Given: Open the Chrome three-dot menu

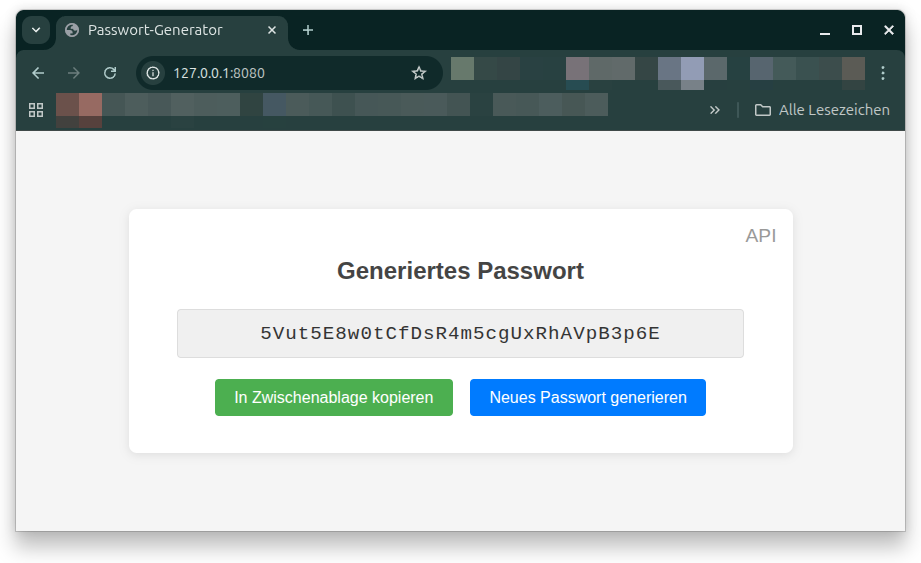Looking at the screenshot, I should (x=883, y=73).
